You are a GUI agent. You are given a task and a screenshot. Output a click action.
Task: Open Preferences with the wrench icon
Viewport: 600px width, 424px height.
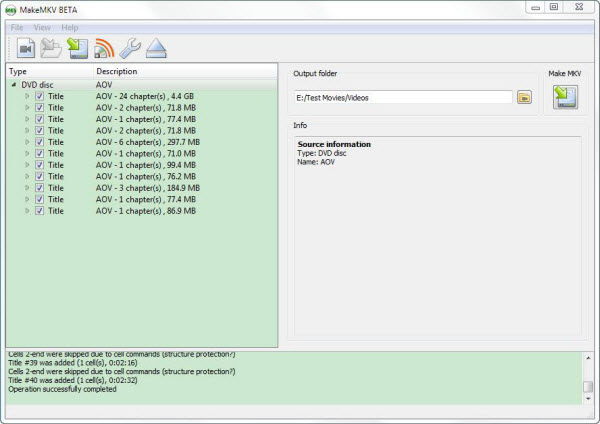pyautogui.click(x=130, y=48)
